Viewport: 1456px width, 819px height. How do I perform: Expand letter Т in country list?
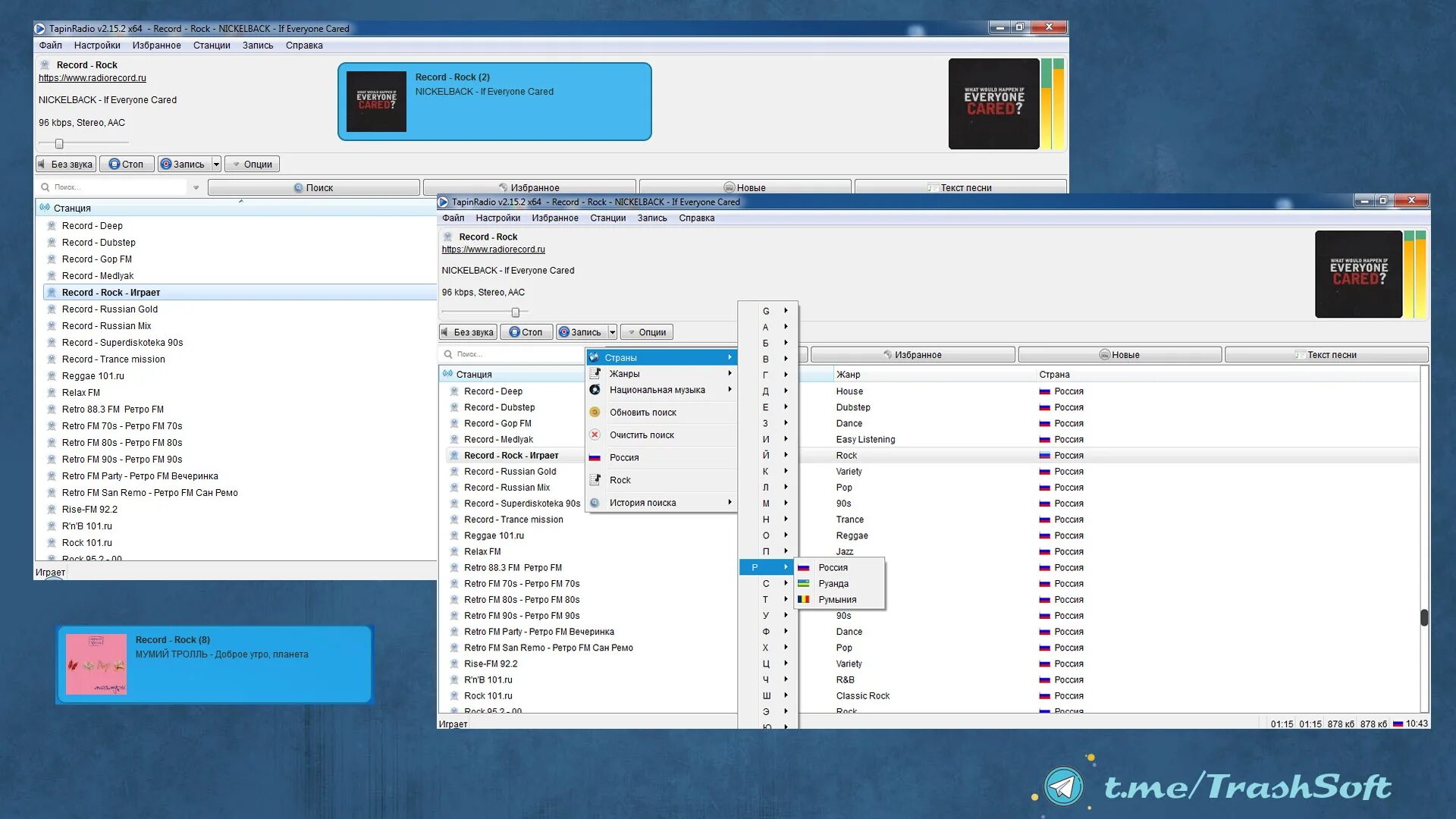click(x=767, y=599)
